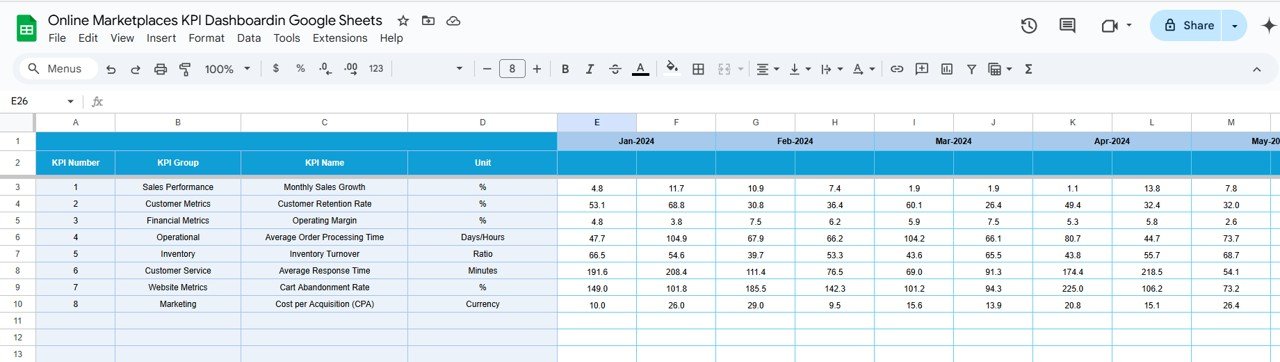The image size is (1280, 362).
Task: Open fill color picker
Action: click(x=672, y=69)
